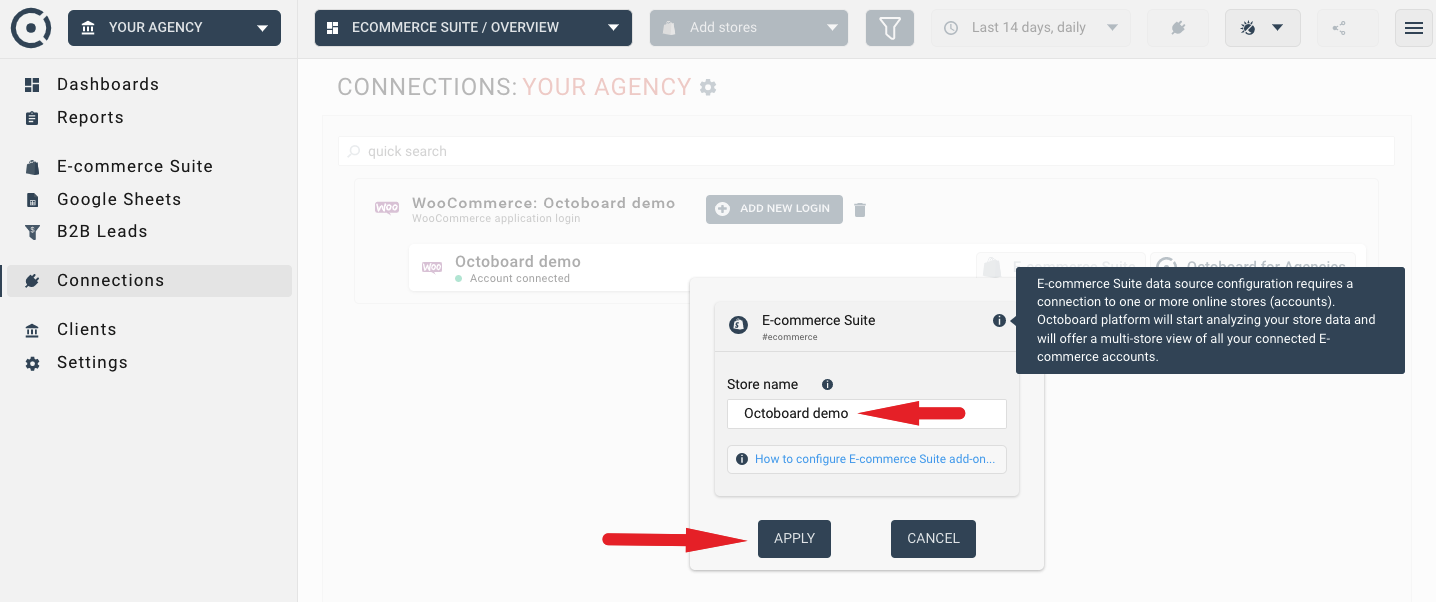Open Clients in sidebar

pos(86,330)
